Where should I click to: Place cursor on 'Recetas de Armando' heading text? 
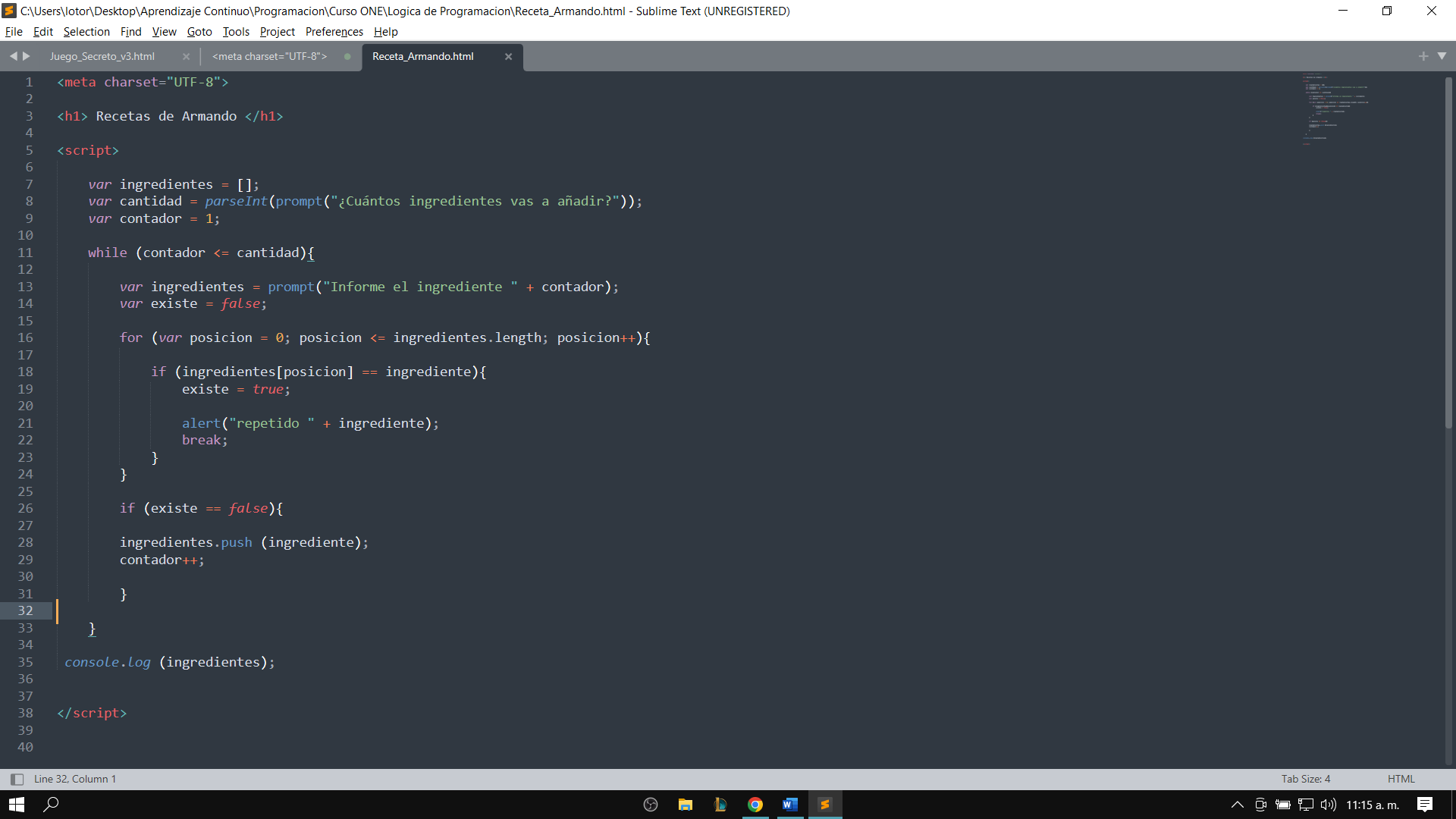click(x=166, y=116)
